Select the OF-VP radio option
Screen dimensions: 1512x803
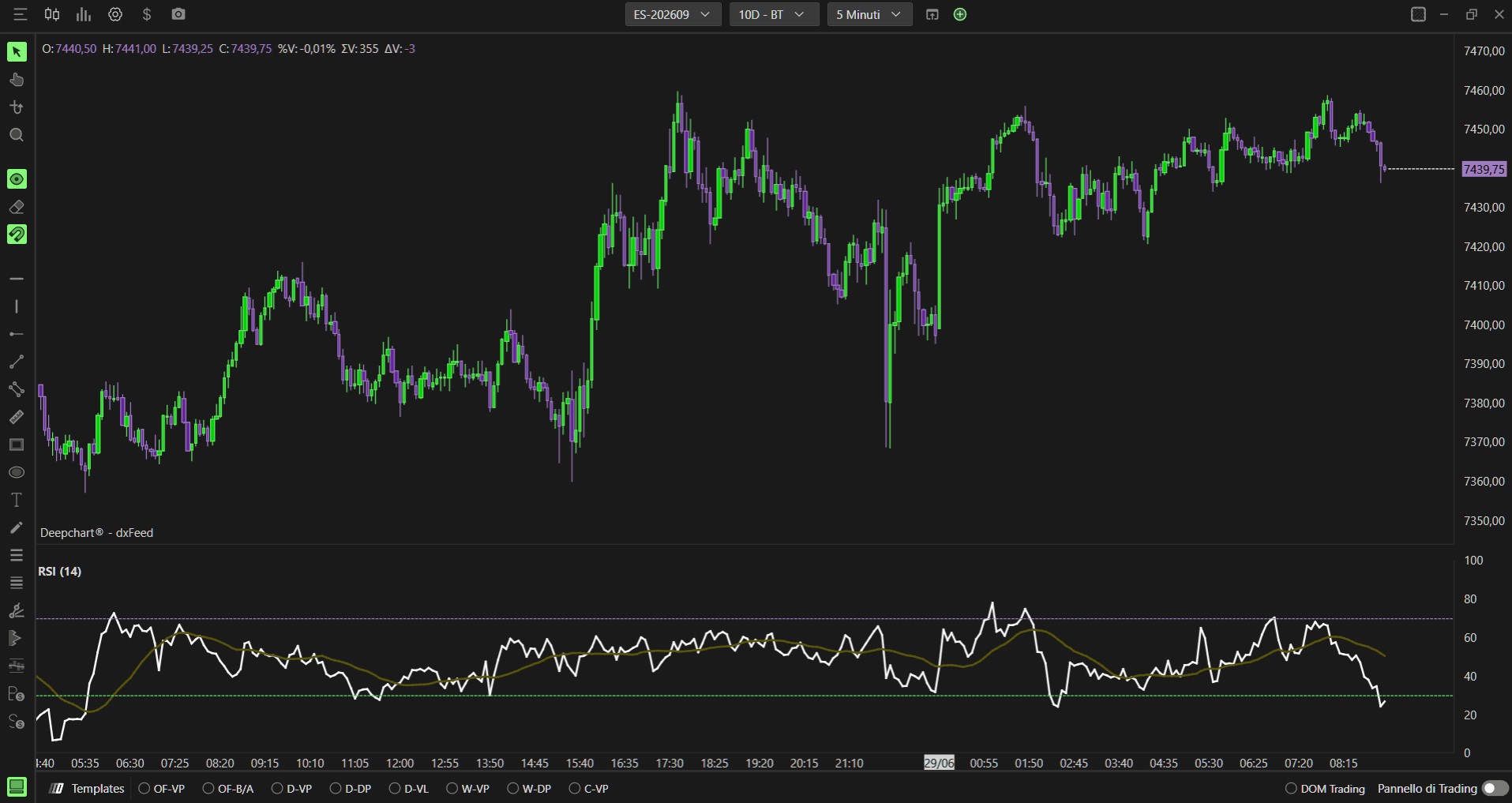(x=162, y=788)
